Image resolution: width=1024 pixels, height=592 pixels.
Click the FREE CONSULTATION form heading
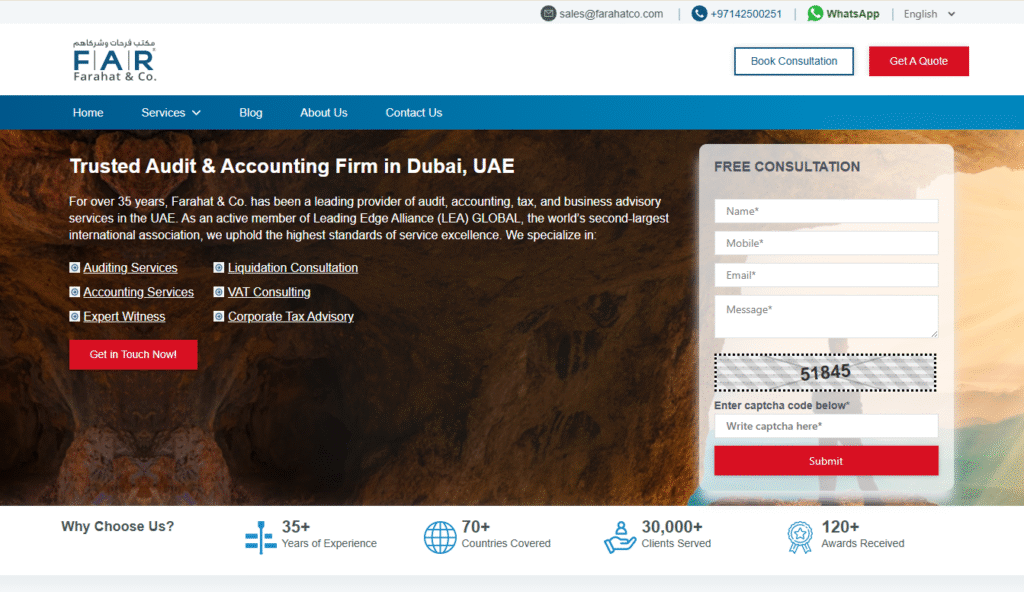[787, 167]
